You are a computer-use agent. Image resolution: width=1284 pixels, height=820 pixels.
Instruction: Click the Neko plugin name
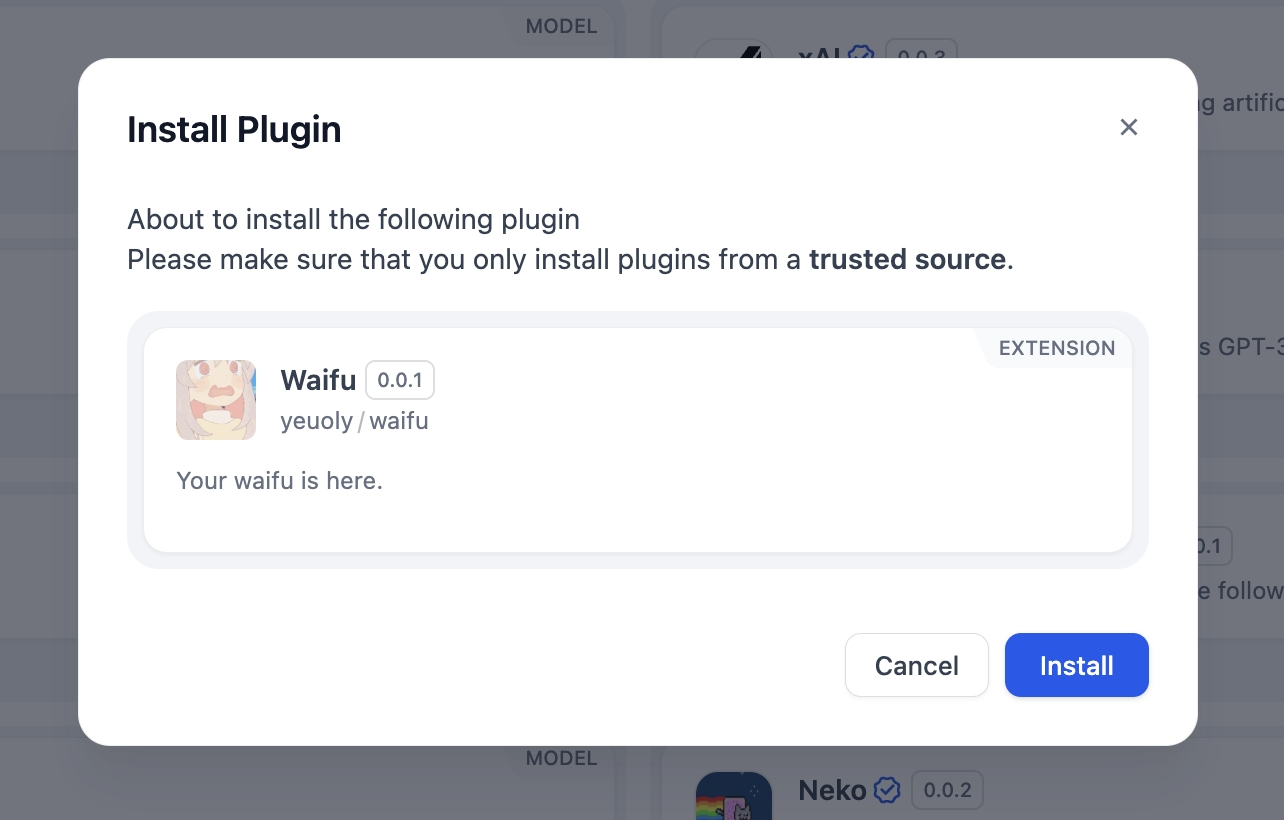[831, 791]
